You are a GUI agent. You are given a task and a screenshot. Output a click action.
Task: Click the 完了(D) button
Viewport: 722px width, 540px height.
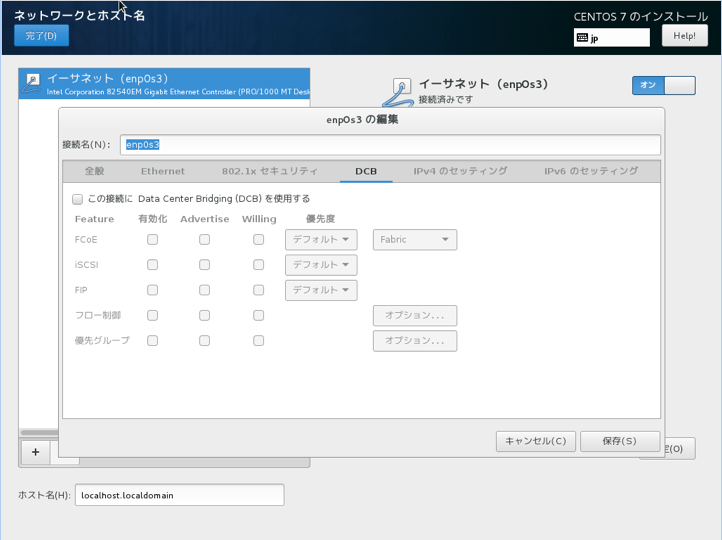[41, 35]
